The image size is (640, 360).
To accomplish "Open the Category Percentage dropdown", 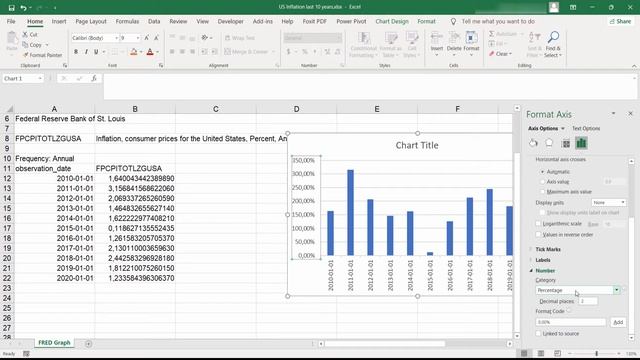I will (x=616, y=290).
